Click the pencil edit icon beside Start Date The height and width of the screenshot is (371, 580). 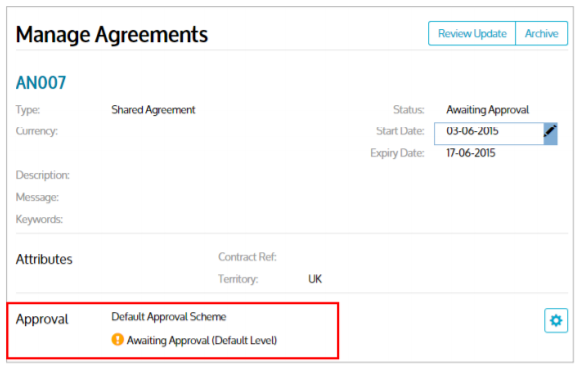click(550, 134)
